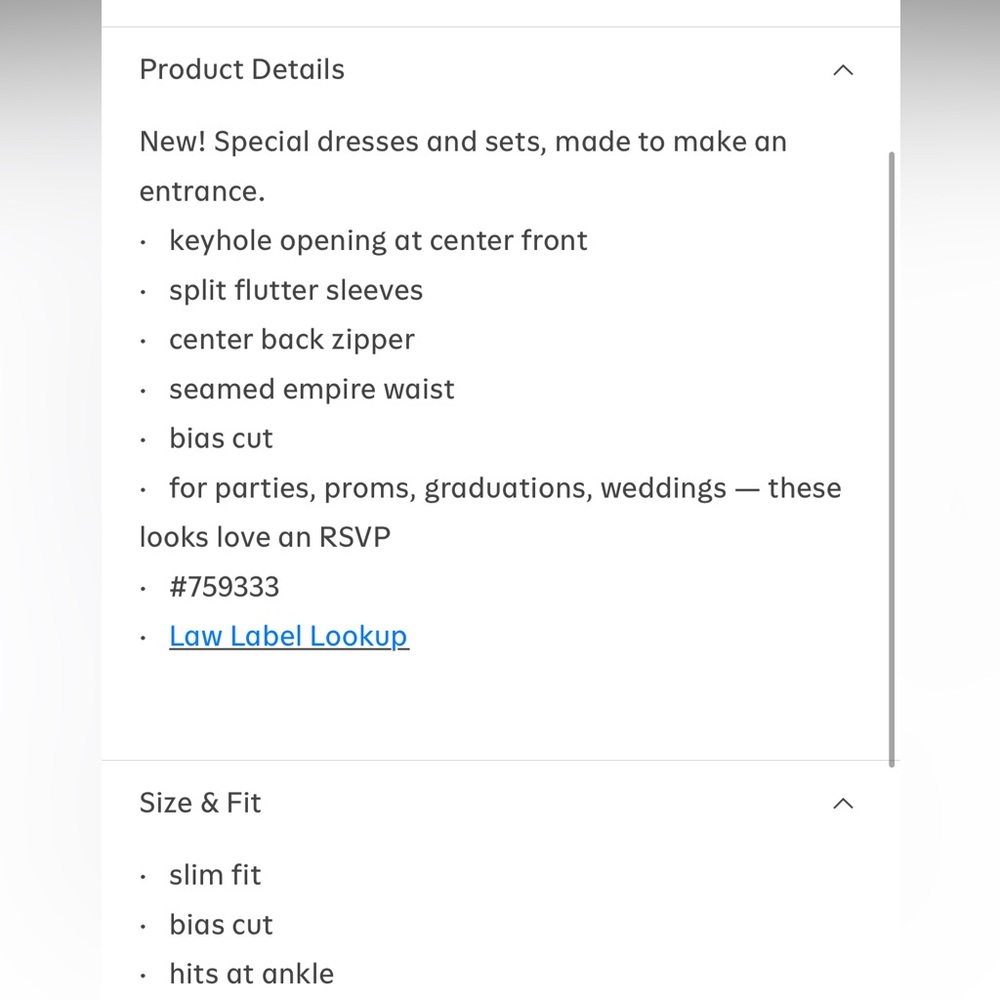Viewport: 1000px width, 1000px height.
Task: Click the divider above the Size & Fit section
Action: click(501, 760)
